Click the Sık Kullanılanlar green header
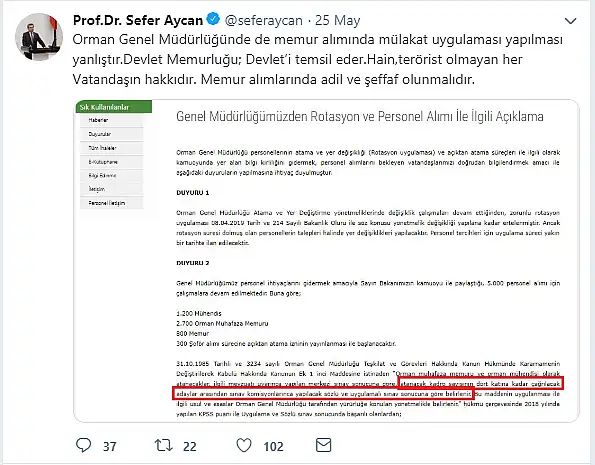 coord(114,107)
